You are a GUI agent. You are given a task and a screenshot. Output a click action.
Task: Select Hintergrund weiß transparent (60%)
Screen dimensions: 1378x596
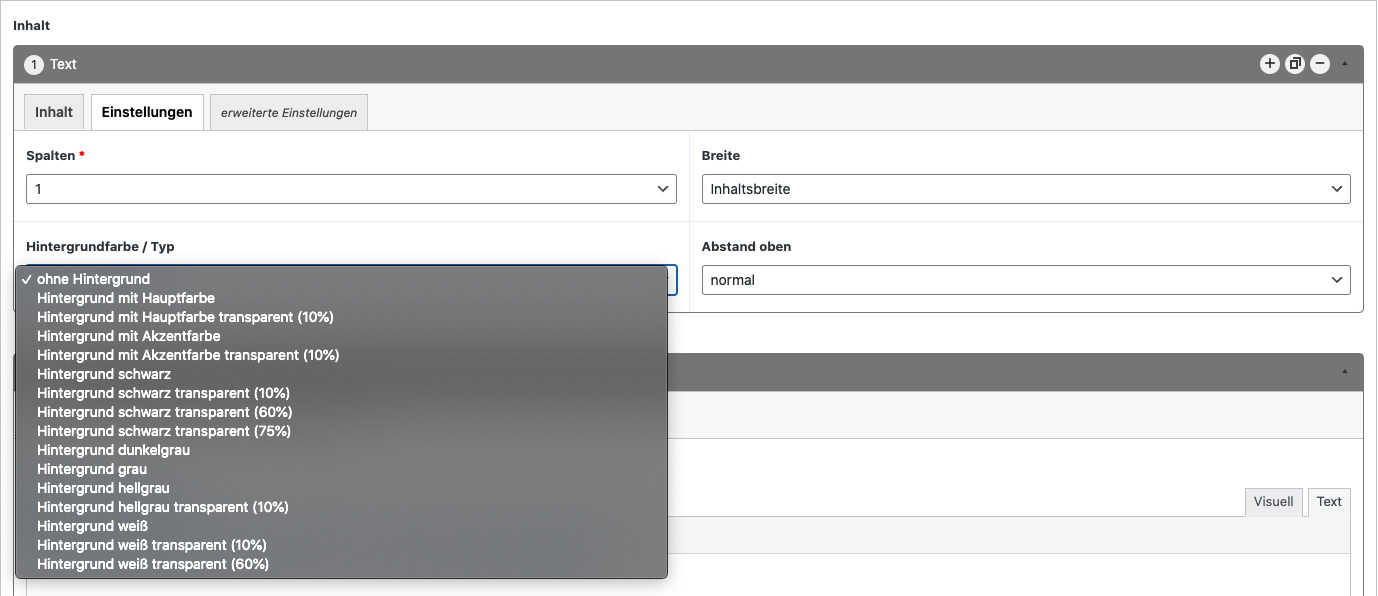pos(153,564)
